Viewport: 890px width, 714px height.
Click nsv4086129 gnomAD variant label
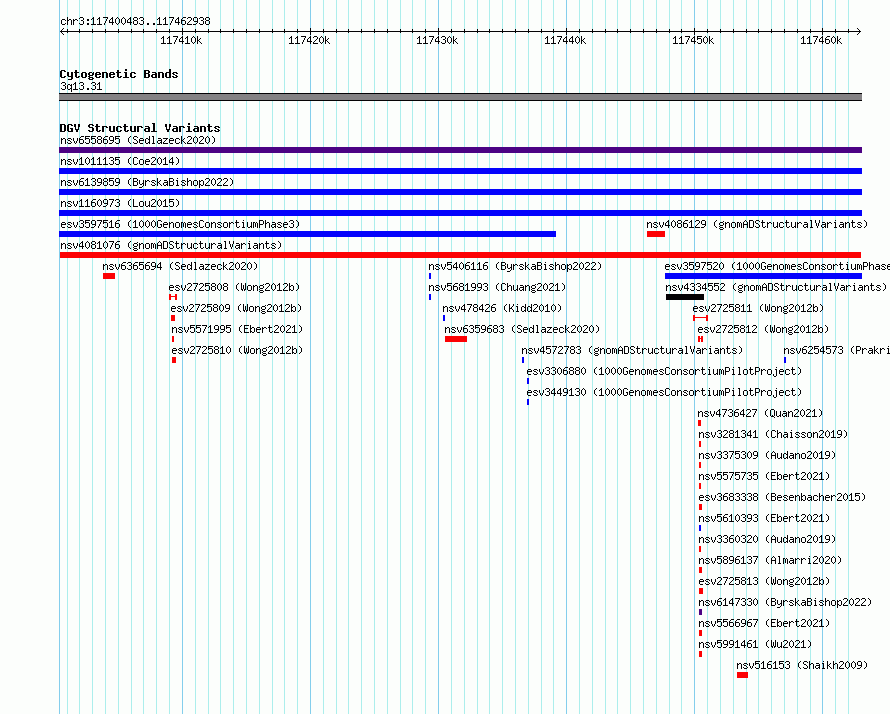757,224
